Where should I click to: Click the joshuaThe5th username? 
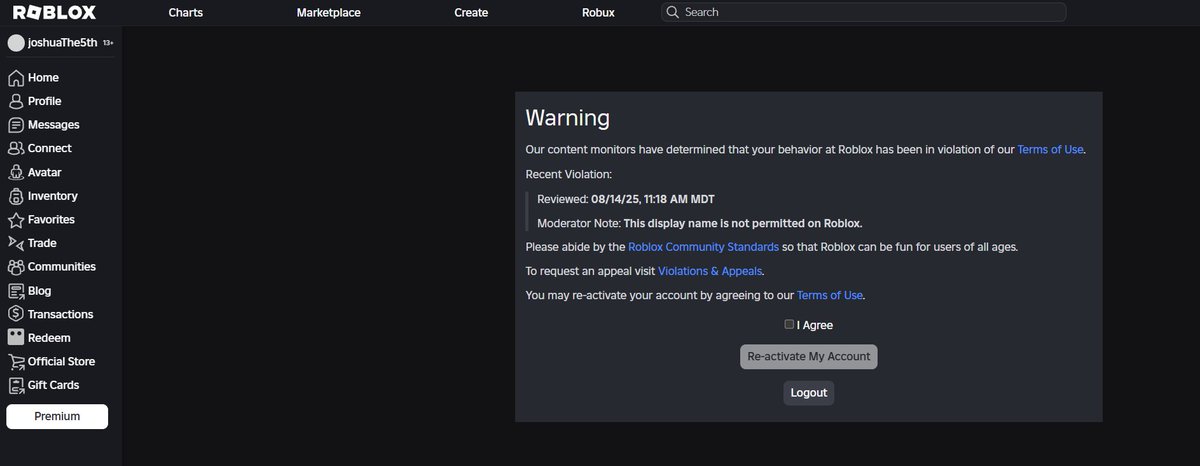click(x=63, y=43)
